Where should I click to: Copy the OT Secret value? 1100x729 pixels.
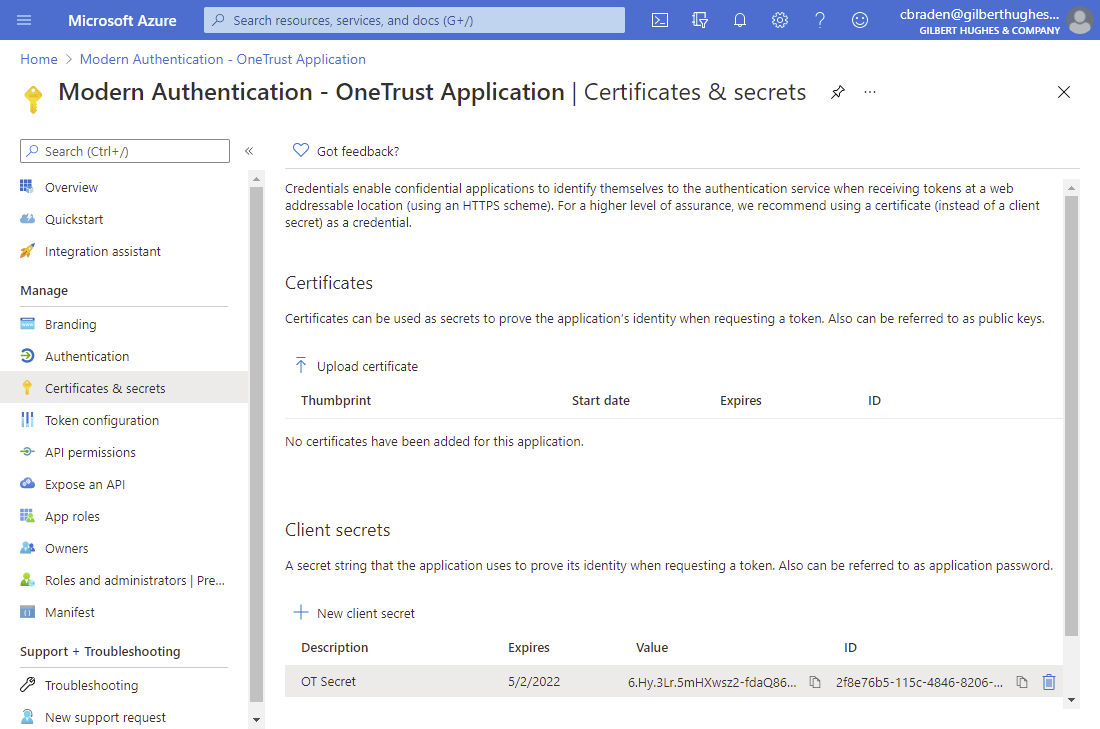814,682
